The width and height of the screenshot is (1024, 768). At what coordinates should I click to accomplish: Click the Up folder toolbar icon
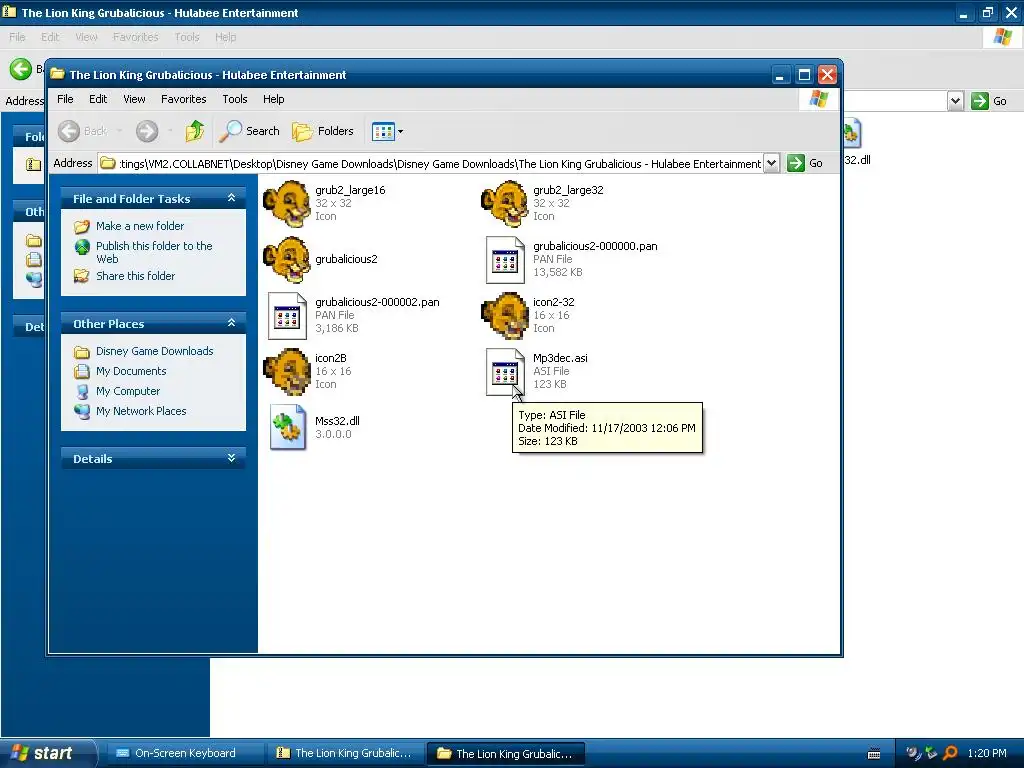[195, 131]
